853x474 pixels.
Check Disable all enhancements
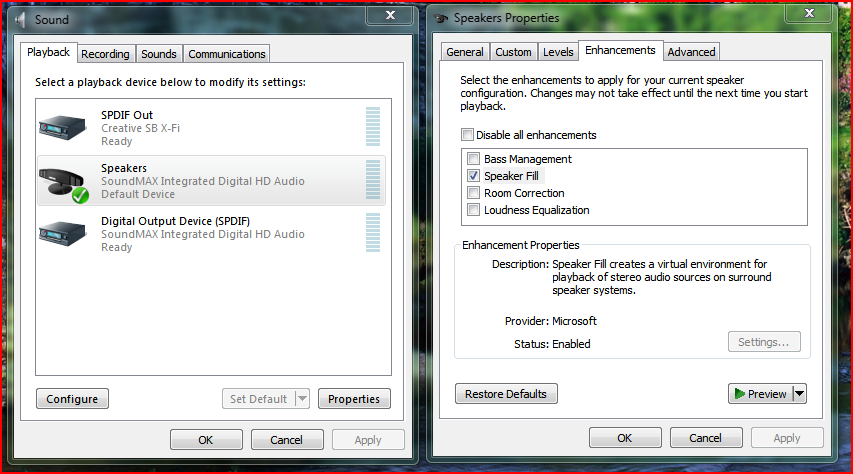tap(467, 134)
